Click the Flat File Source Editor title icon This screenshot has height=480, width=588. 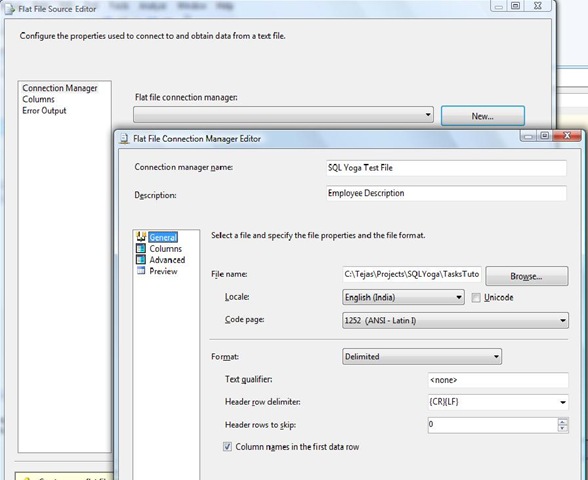coord(10,9)
